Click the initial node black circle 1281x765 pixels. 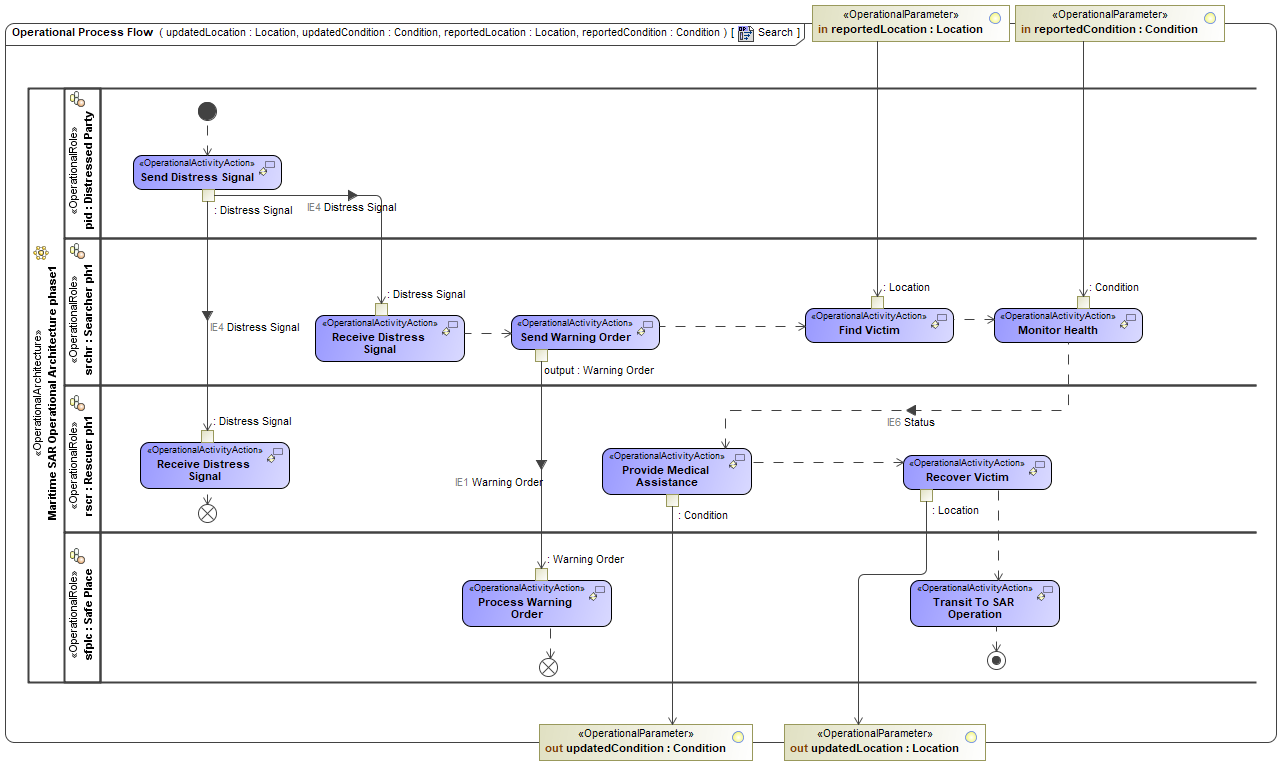point(207,111)
